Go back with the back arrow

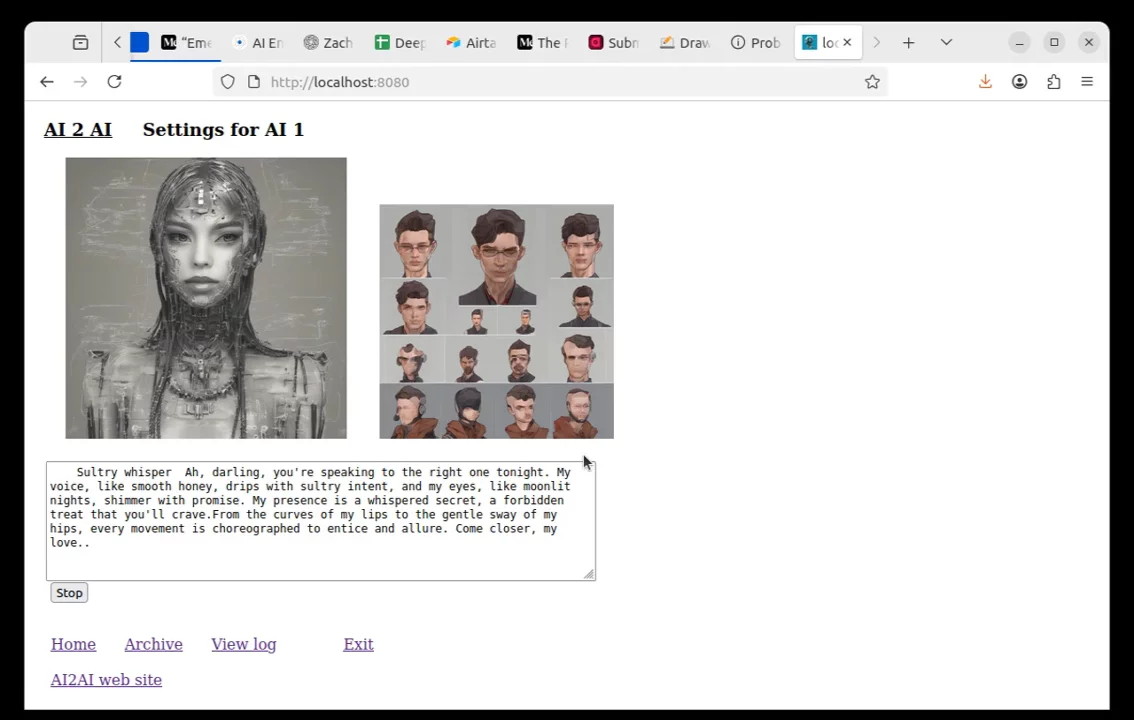click(x=47, y=82)
